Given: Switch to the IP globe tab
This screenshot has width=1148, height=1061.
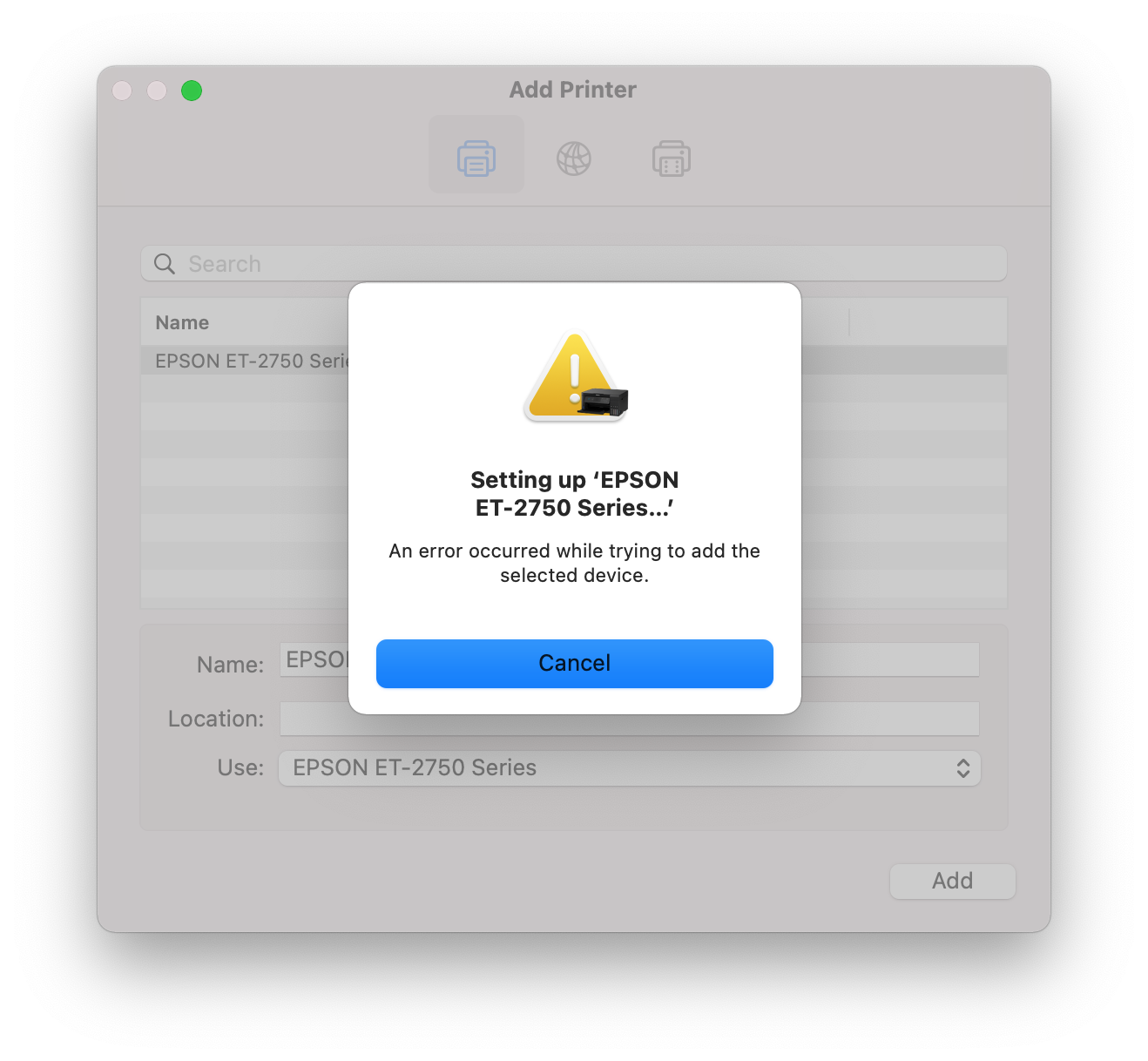Looking at the screenshot, I should point(574,159).
